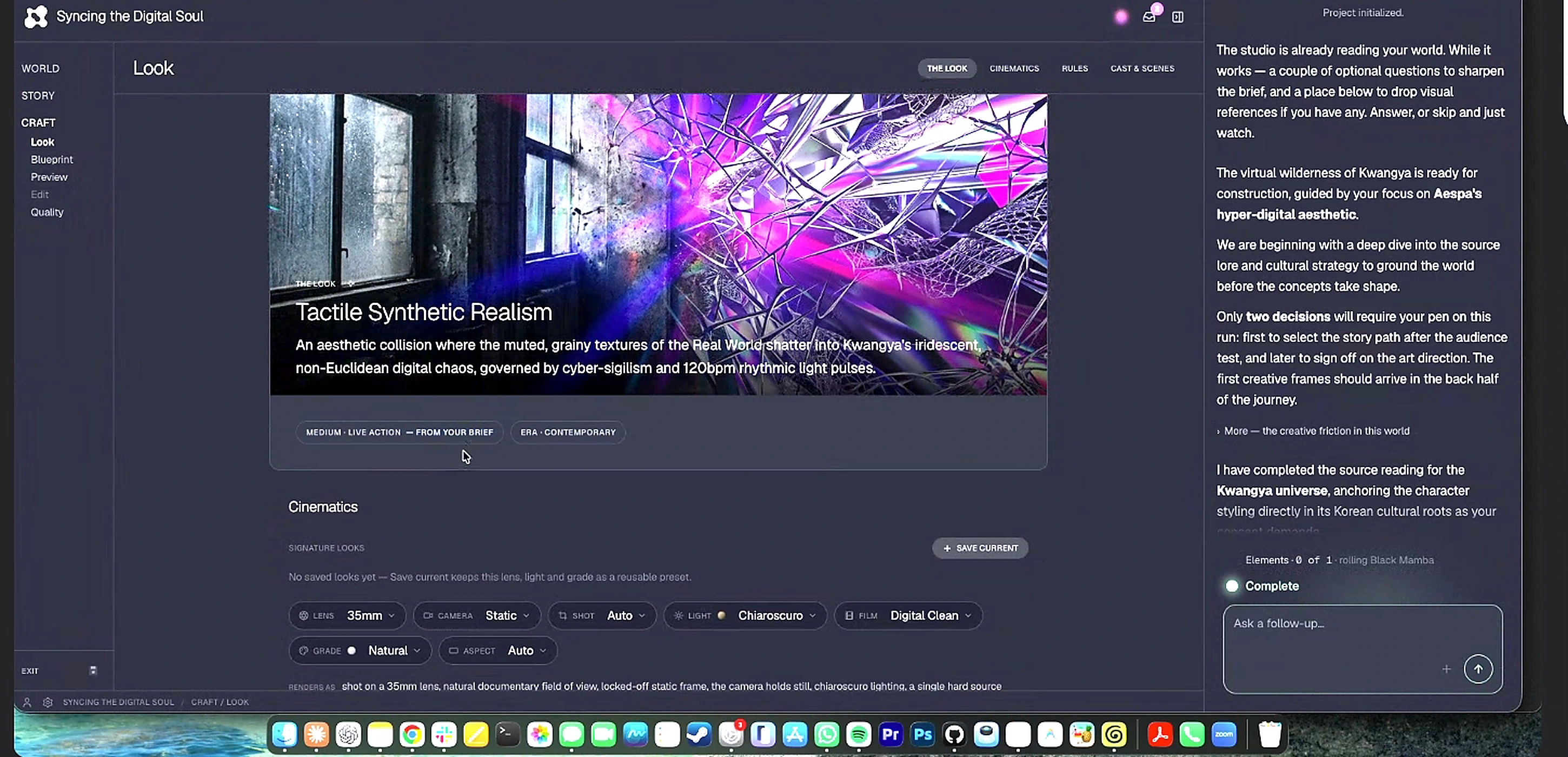Select Edit under CRAFT in sidebar

[x=39, y=195]
